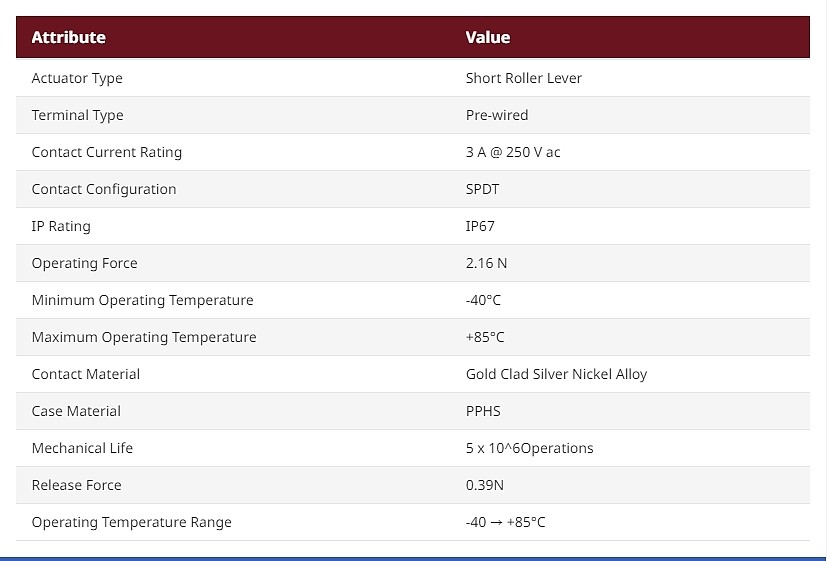Select the Terminal Type attribute
The image size is (827, 561).
pos(78,115)
